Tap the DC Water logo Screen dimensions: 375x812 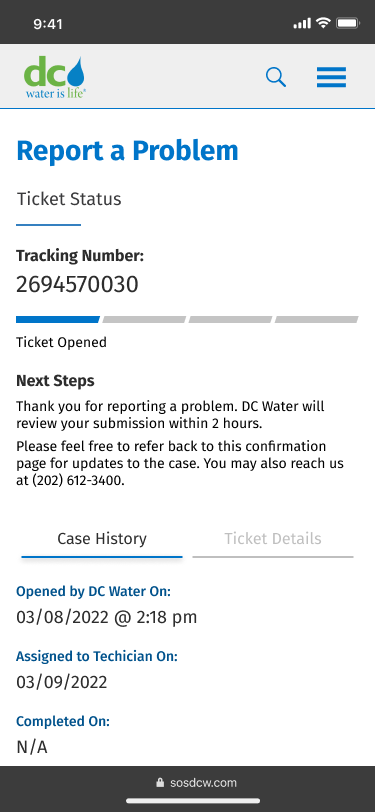(x=55, y=78)
